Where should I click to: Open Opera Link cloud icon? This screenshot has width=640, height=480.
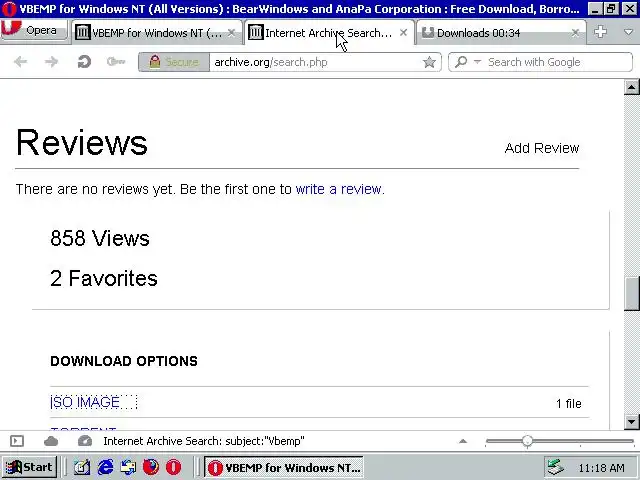click(x=51, y=441)
